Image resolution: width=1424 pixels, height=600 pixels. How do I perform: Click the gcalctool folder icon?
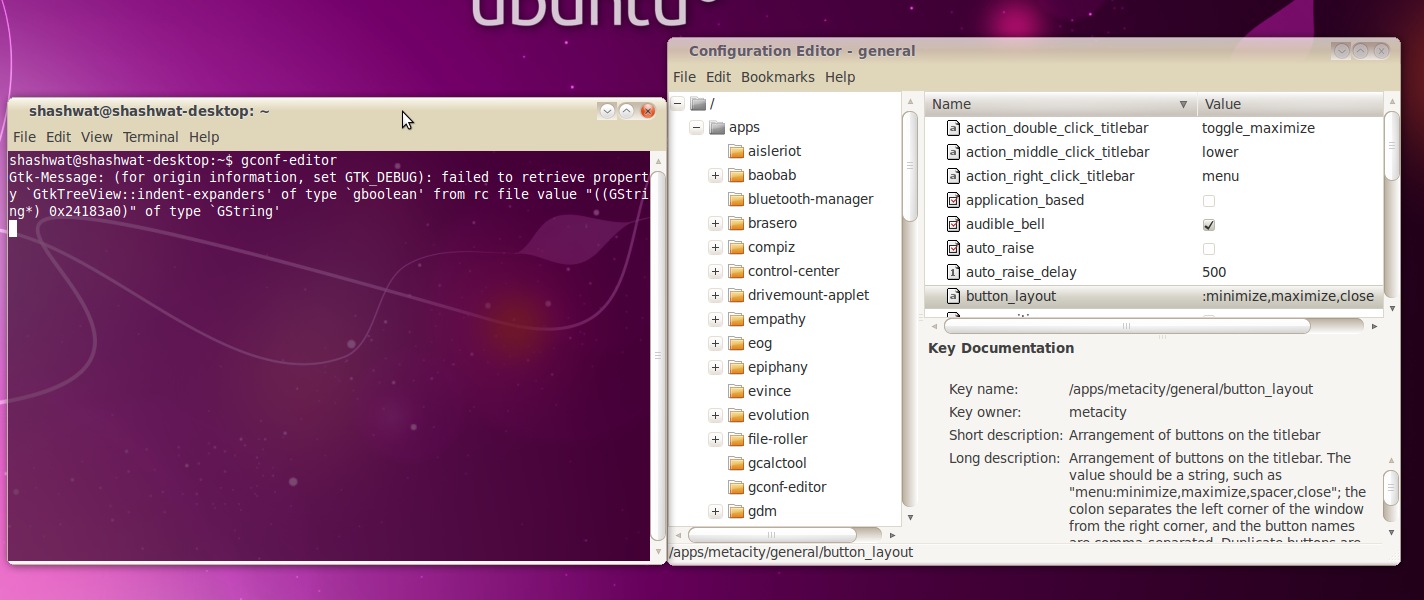tap(736, 464)
